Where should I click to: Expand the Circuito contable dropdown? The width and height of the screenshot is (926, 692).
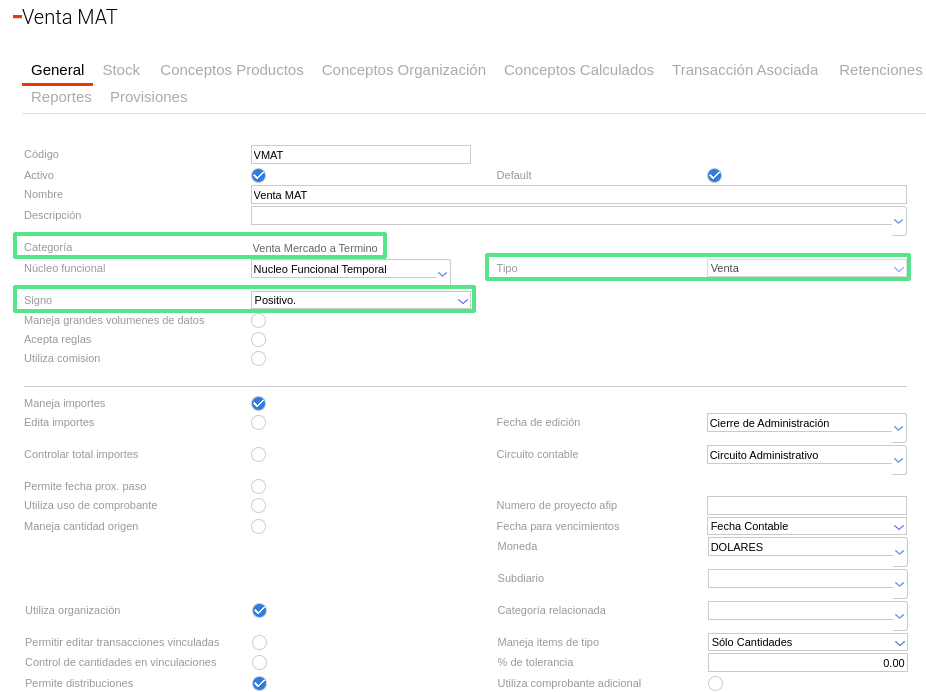pos(898,460)
